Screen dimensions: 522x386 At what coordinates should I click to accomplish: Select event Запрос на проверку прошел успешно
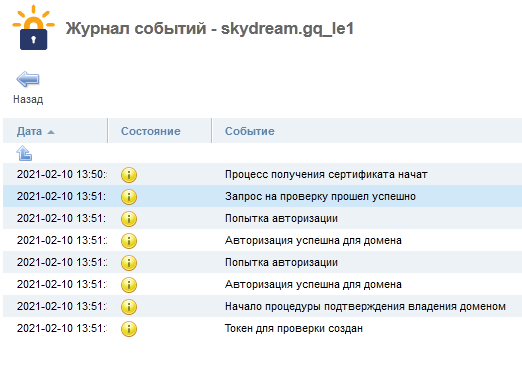coord(320,196)
